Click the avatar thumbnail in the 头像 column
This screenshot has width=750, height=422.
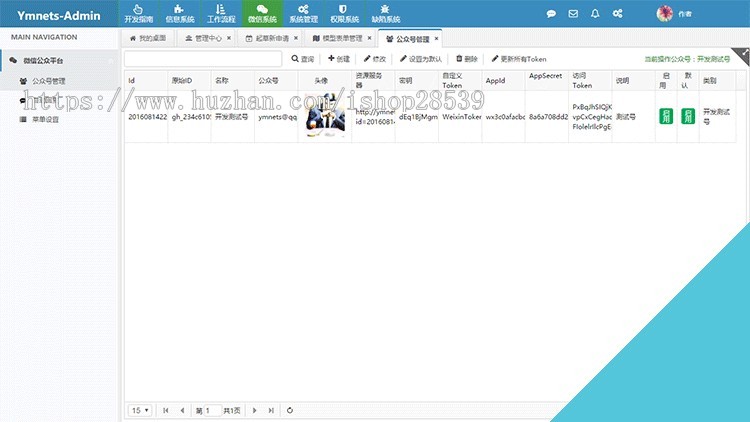(x=325, y=116)
